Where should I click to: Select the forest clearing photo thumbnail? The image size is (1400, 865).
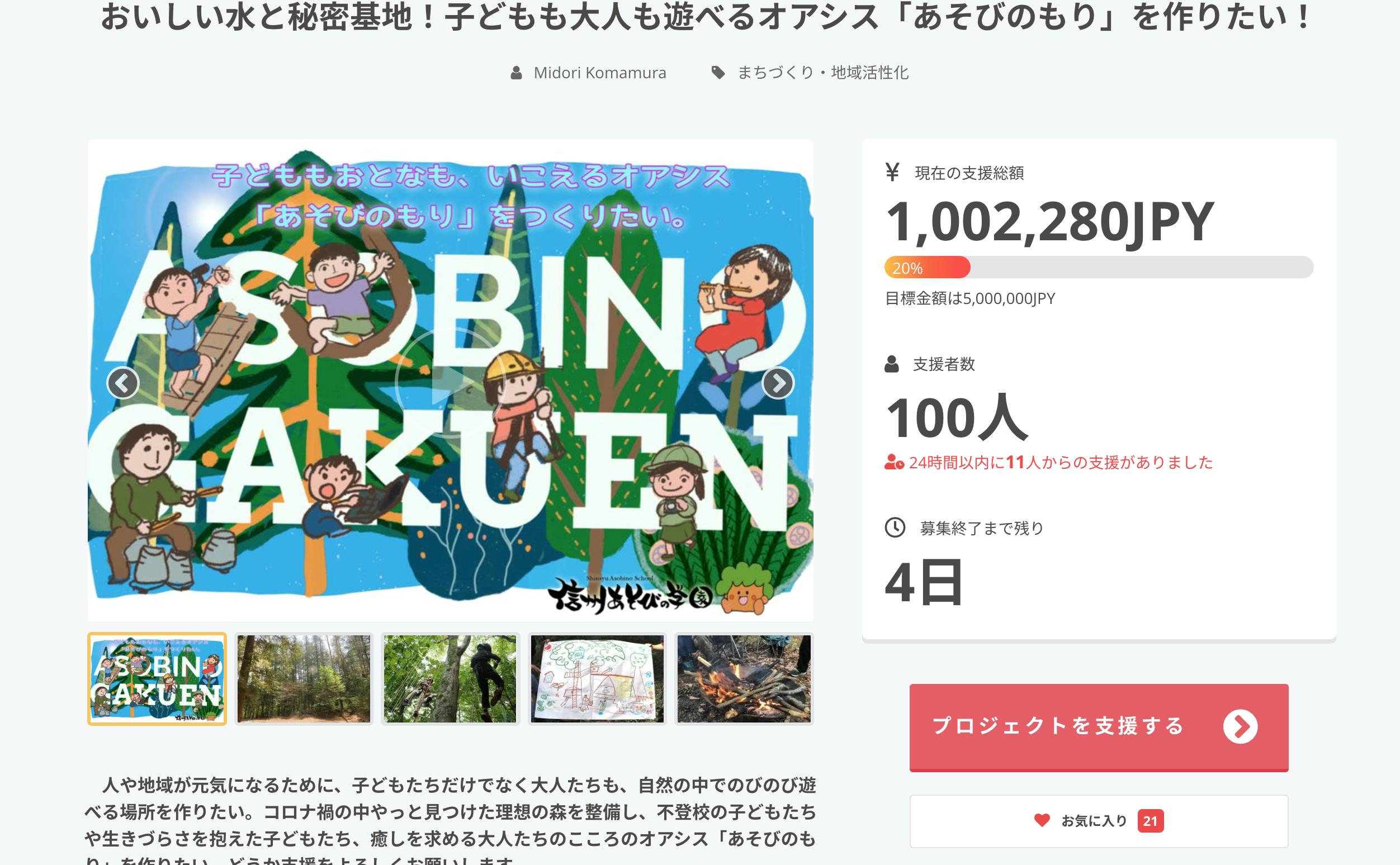[304, 678]
